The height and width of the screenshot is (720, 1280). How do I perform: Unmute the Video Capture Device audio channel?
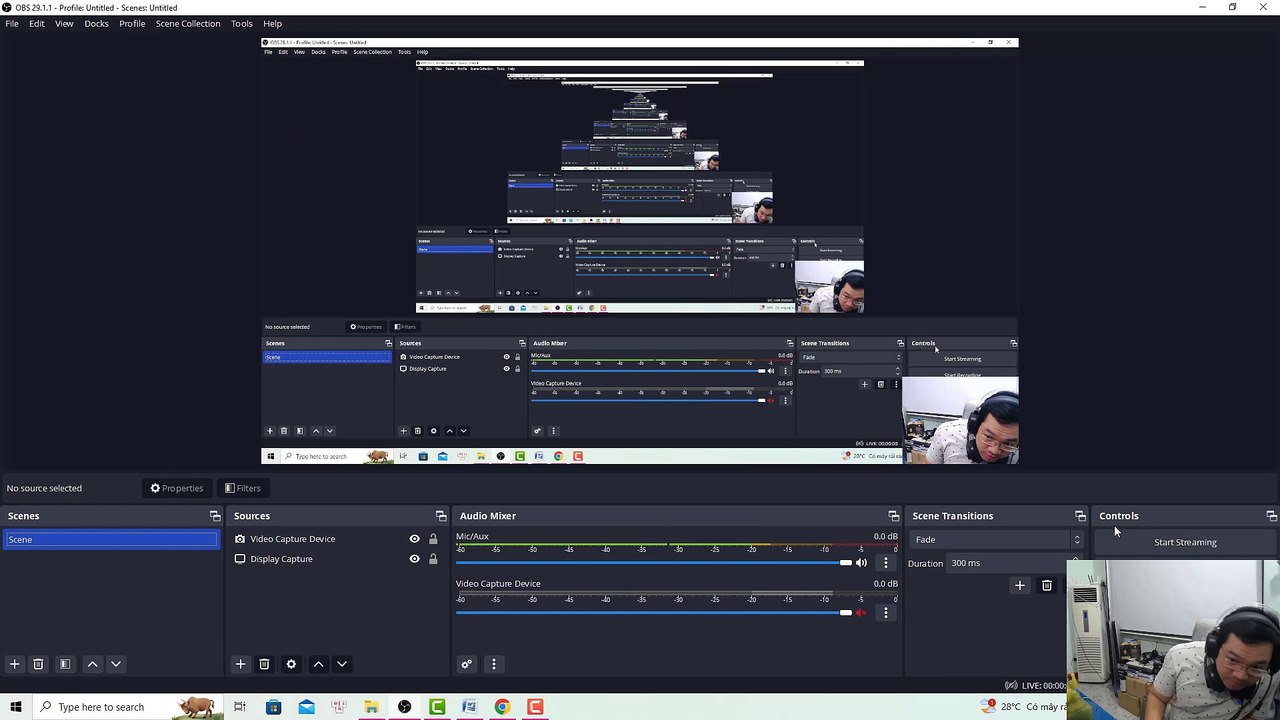pyautogui.click(x=861, y=613)
